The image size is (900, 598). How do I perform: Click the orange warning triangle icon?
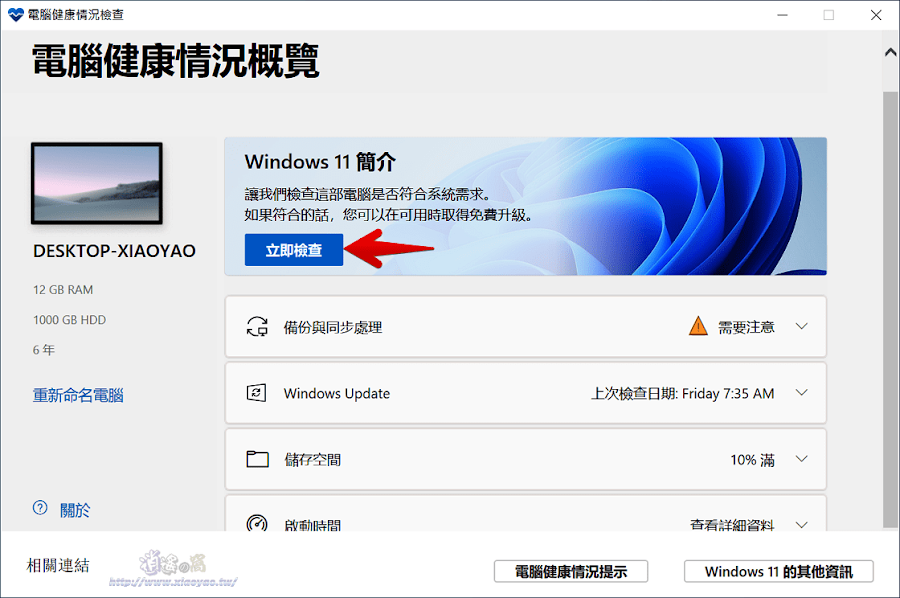pyautogui.click(x=698, y=326)
